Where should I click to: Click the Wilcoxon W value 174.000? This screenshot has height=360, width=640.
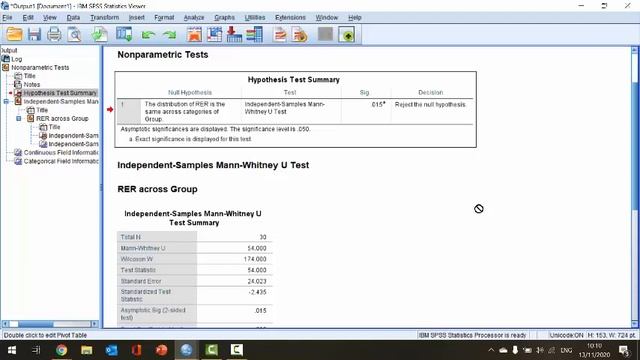(255, 259)
